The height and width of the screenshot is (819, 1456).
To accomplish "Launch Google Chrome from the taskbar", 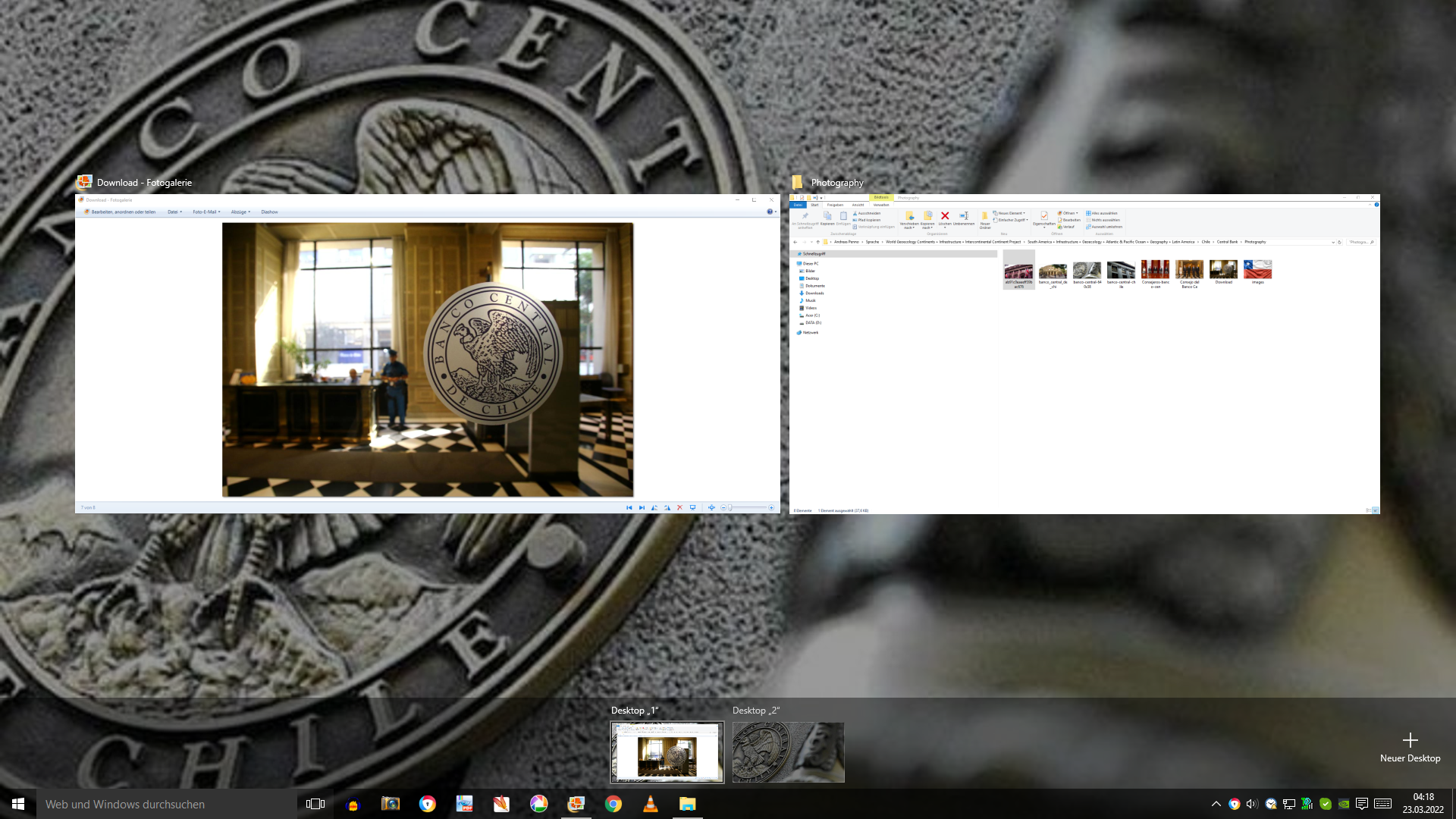I will coord(613,804).
